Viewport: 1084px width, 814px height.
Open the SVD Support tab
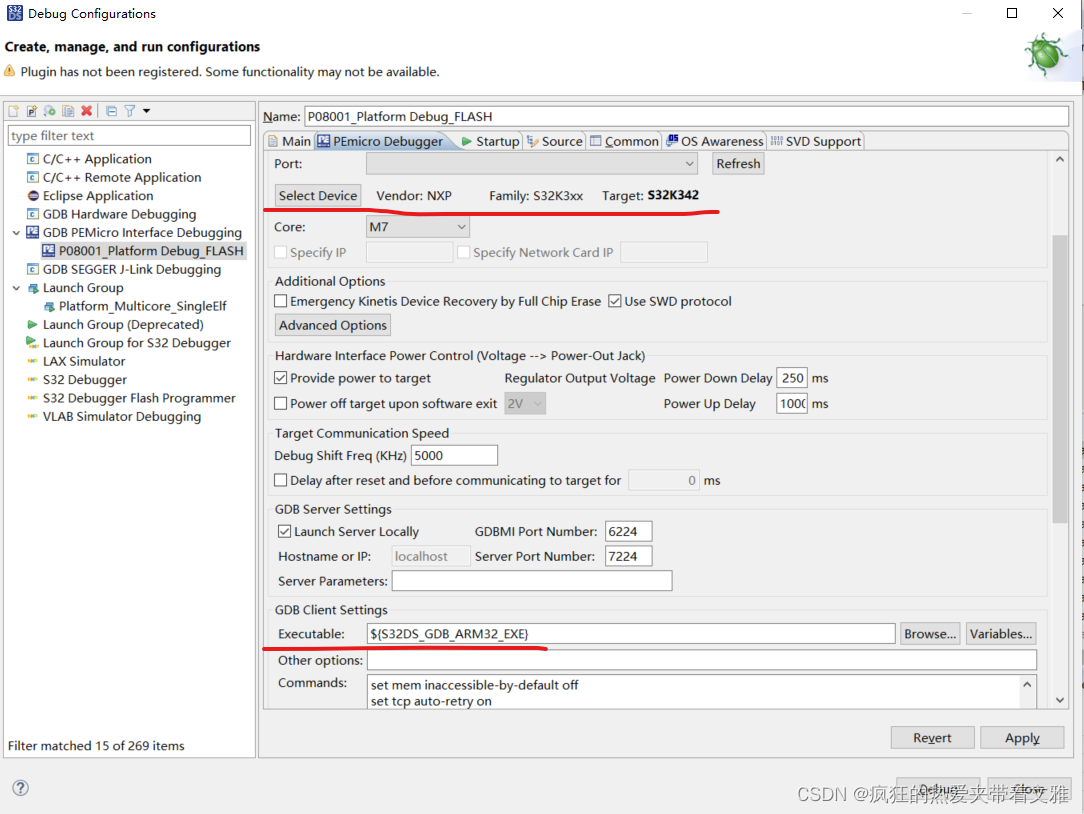tap(816, 141)
